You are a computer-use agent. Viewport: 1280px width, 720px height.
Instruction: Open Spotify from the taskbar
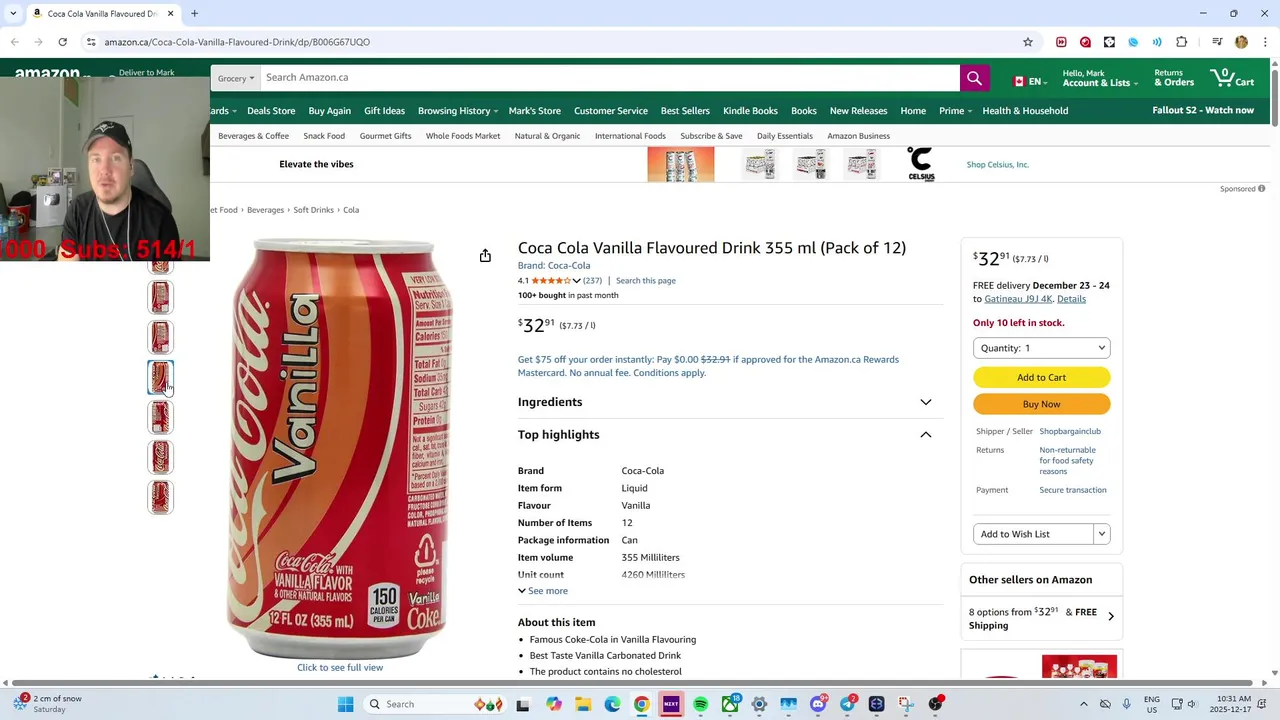point(700,704)
